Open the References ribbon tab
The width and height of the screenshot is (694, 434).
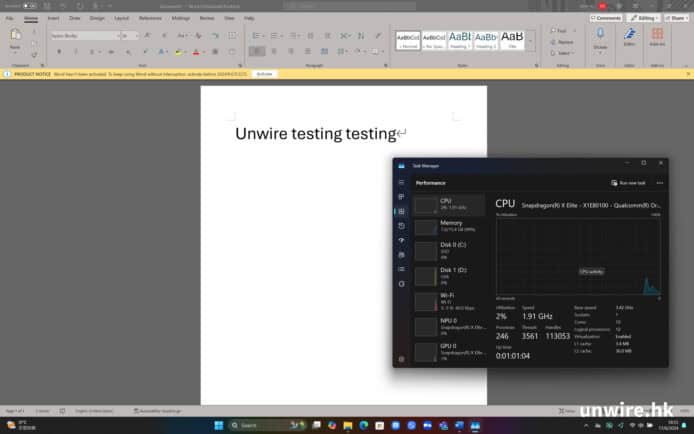coord(149,18)
